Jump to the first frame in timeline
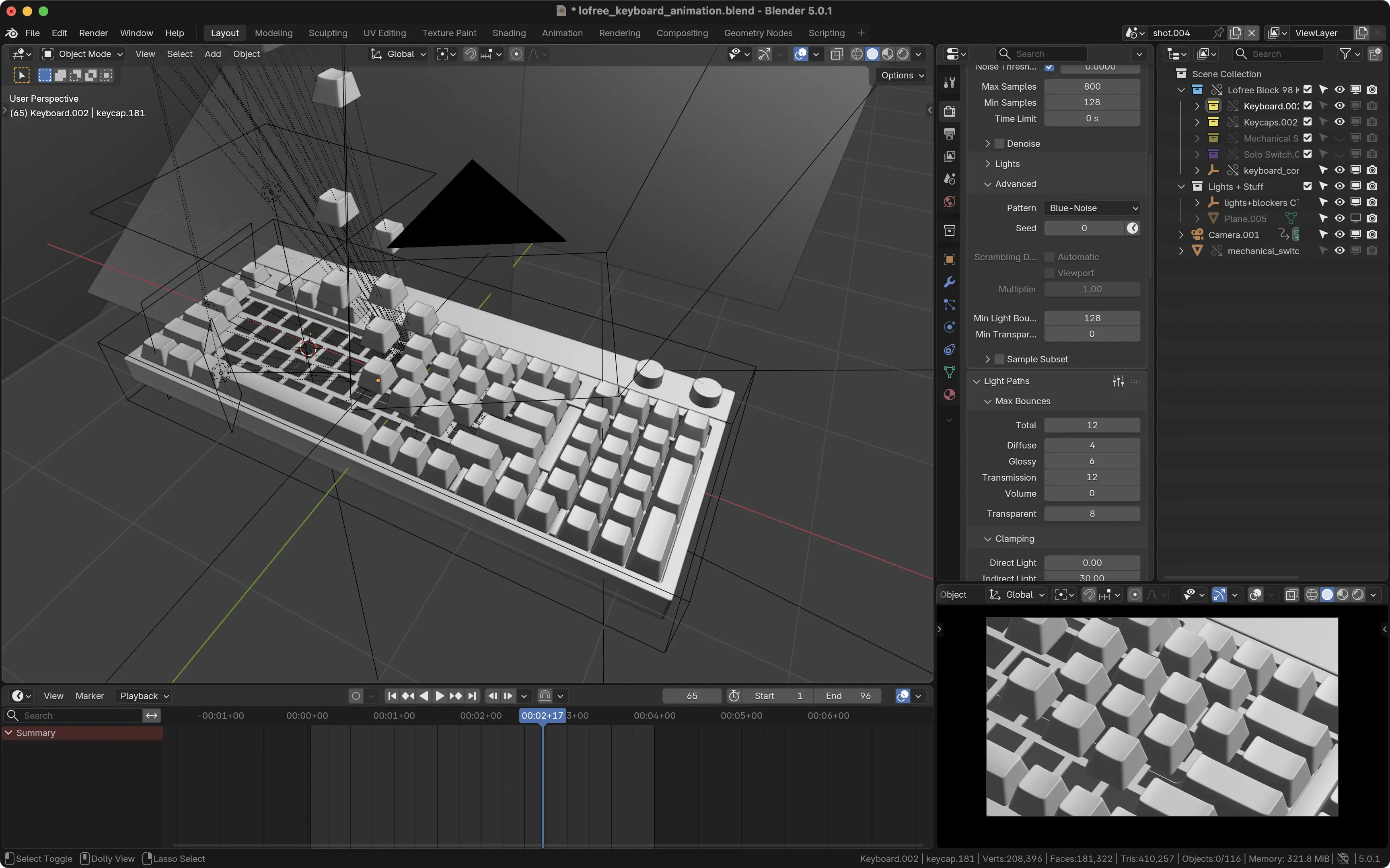Viewport: 1390px width, 868px height. (x=392, y=696)
